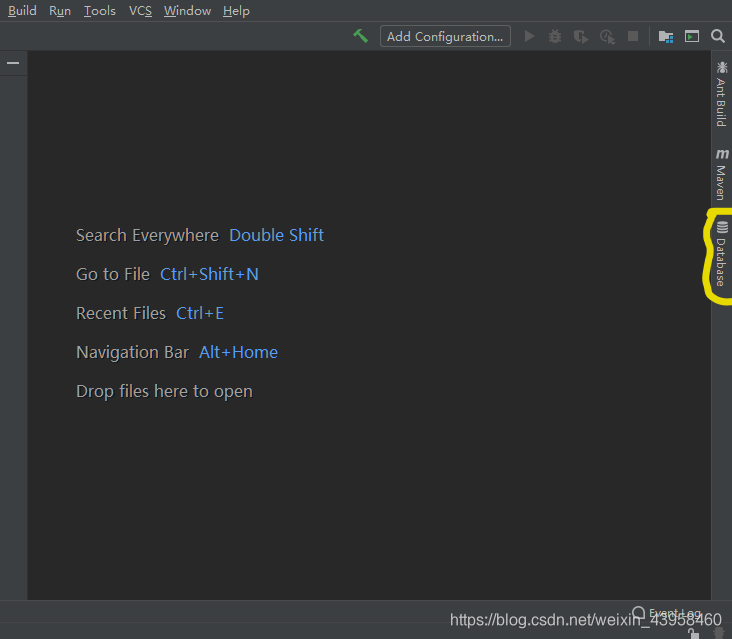This screenshot has height=639, width=732.
Task: Open the Database tool window
Action: point(721,253)
